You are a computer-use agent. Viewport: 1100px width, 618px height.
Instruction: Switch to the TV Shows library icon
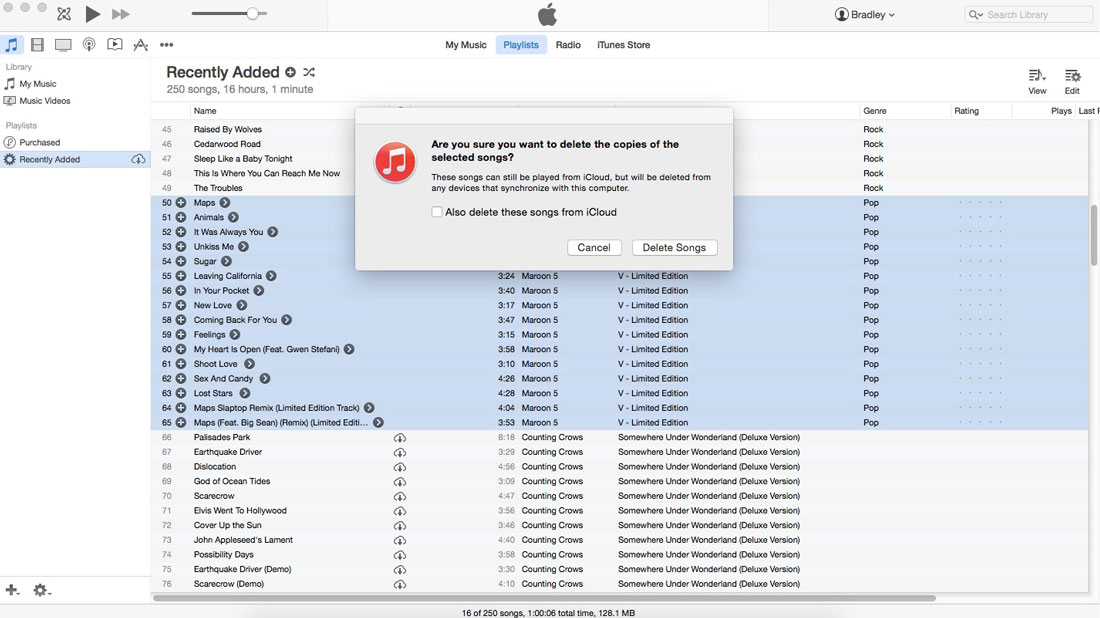63,45
